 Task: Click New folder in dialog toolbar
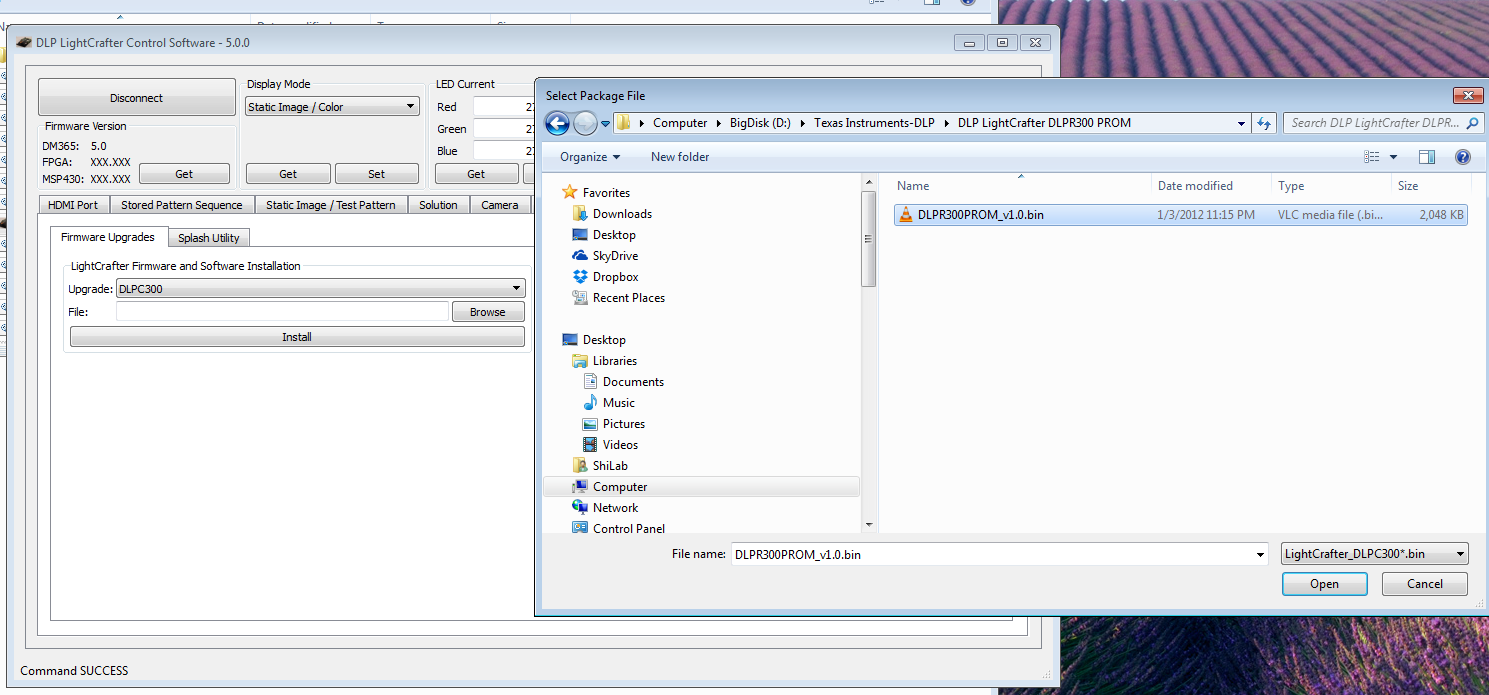click(x=680, y=157)
